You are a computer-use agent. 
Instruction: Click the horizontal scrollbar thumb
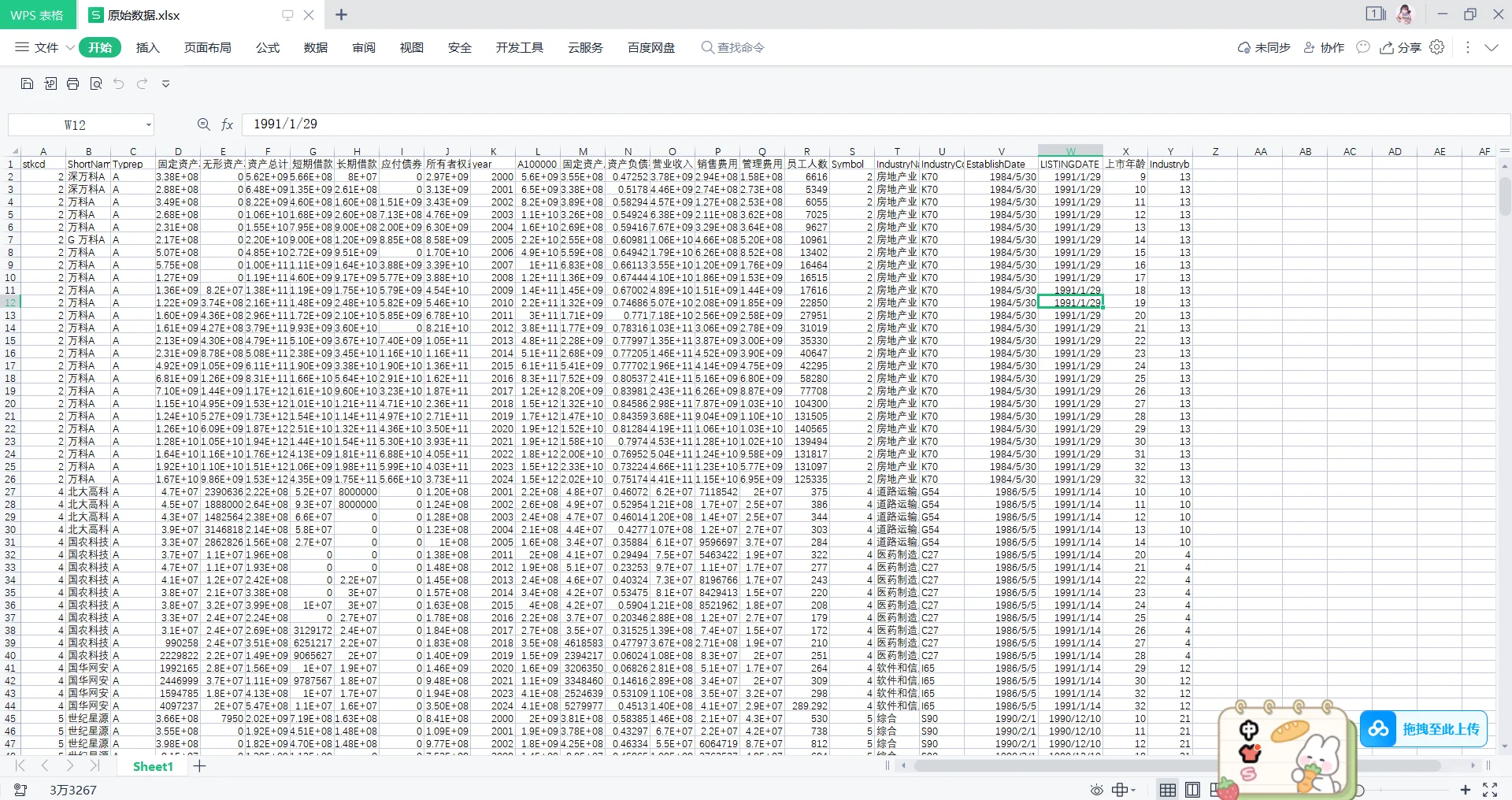(1177, 765)
